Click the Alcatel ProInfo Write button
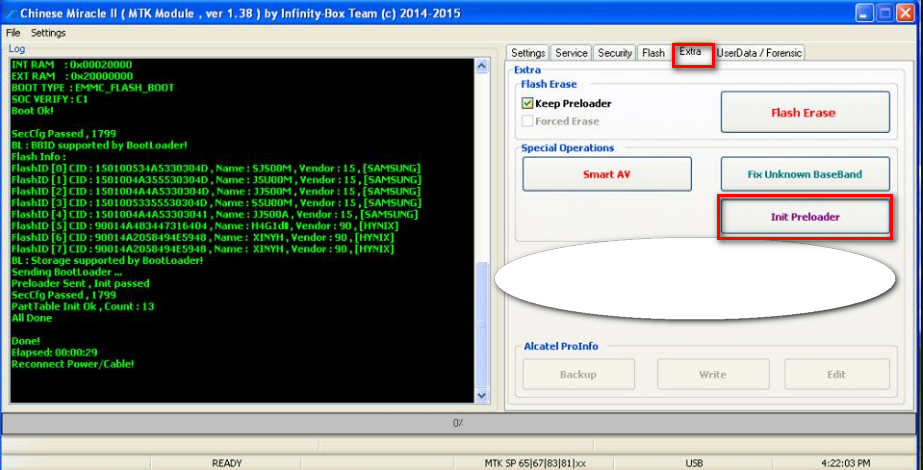 point(713,375)
